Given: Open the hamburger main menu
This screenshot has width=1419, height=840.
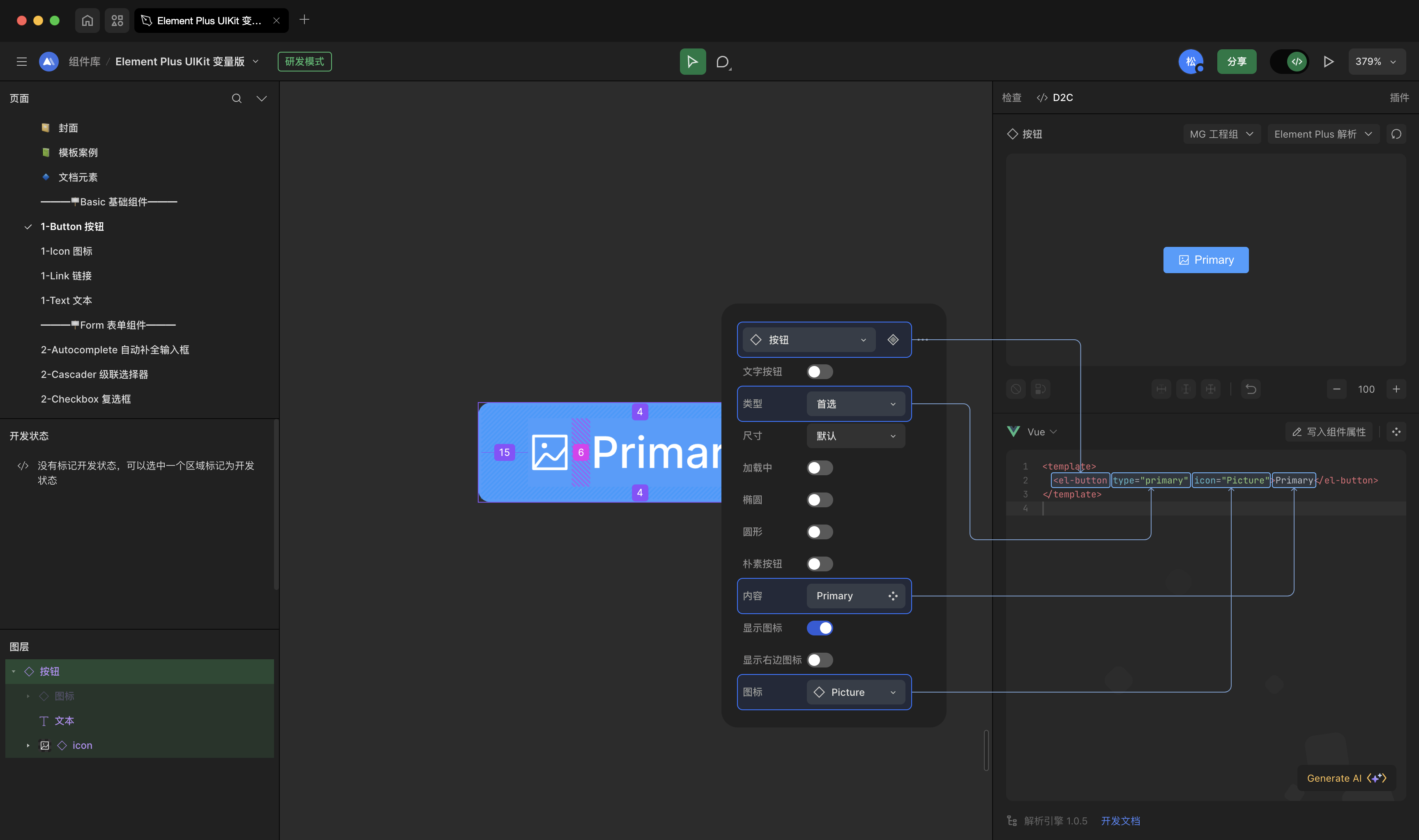Looking at the screenshot, I should click(x=21, y=61).
